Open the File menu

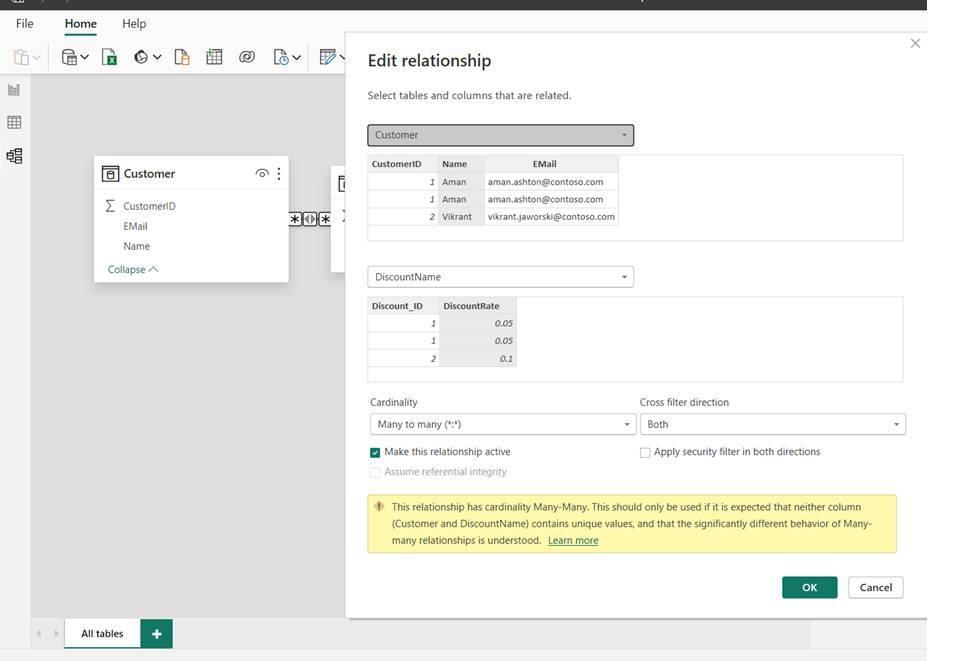(24, 23)
